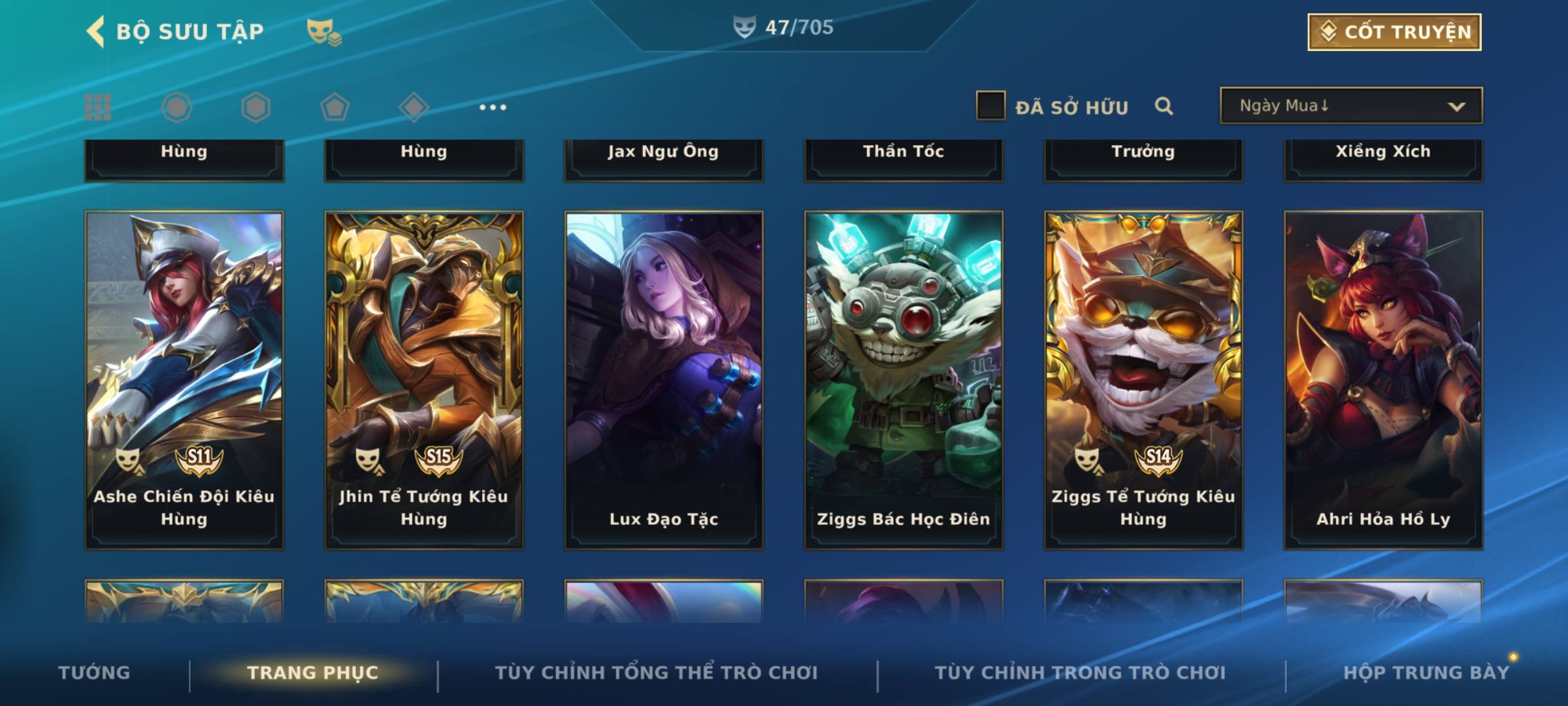The height and width of the screenshot is (706, 1568).
Task: Select the hexagon rarity filter icon
Action: click(255, 107)
